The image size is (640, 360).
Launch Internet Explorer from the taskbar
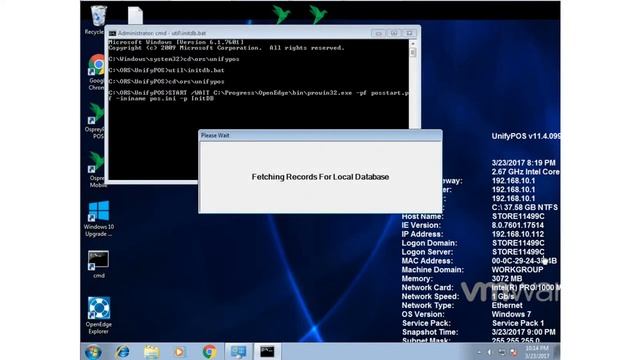[x=122, y=351]
